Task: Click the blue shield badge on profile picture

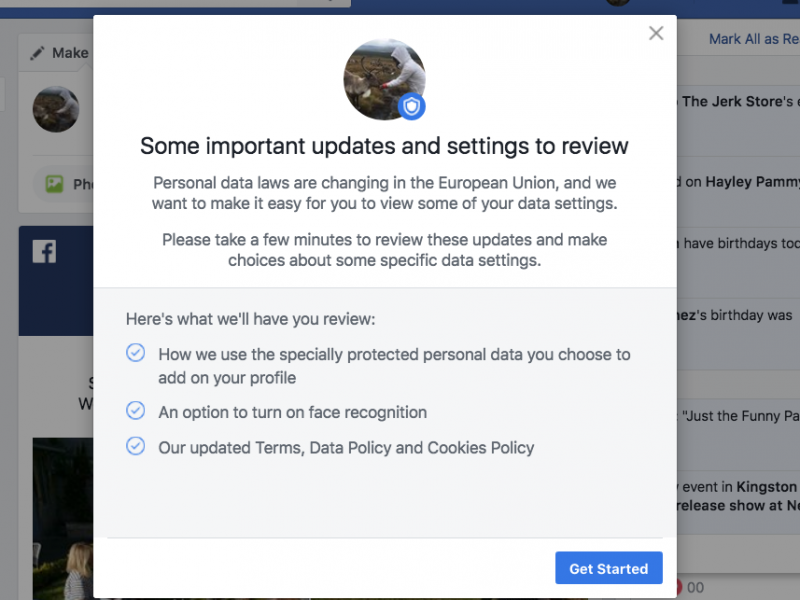Action: [x=412, y=107]
